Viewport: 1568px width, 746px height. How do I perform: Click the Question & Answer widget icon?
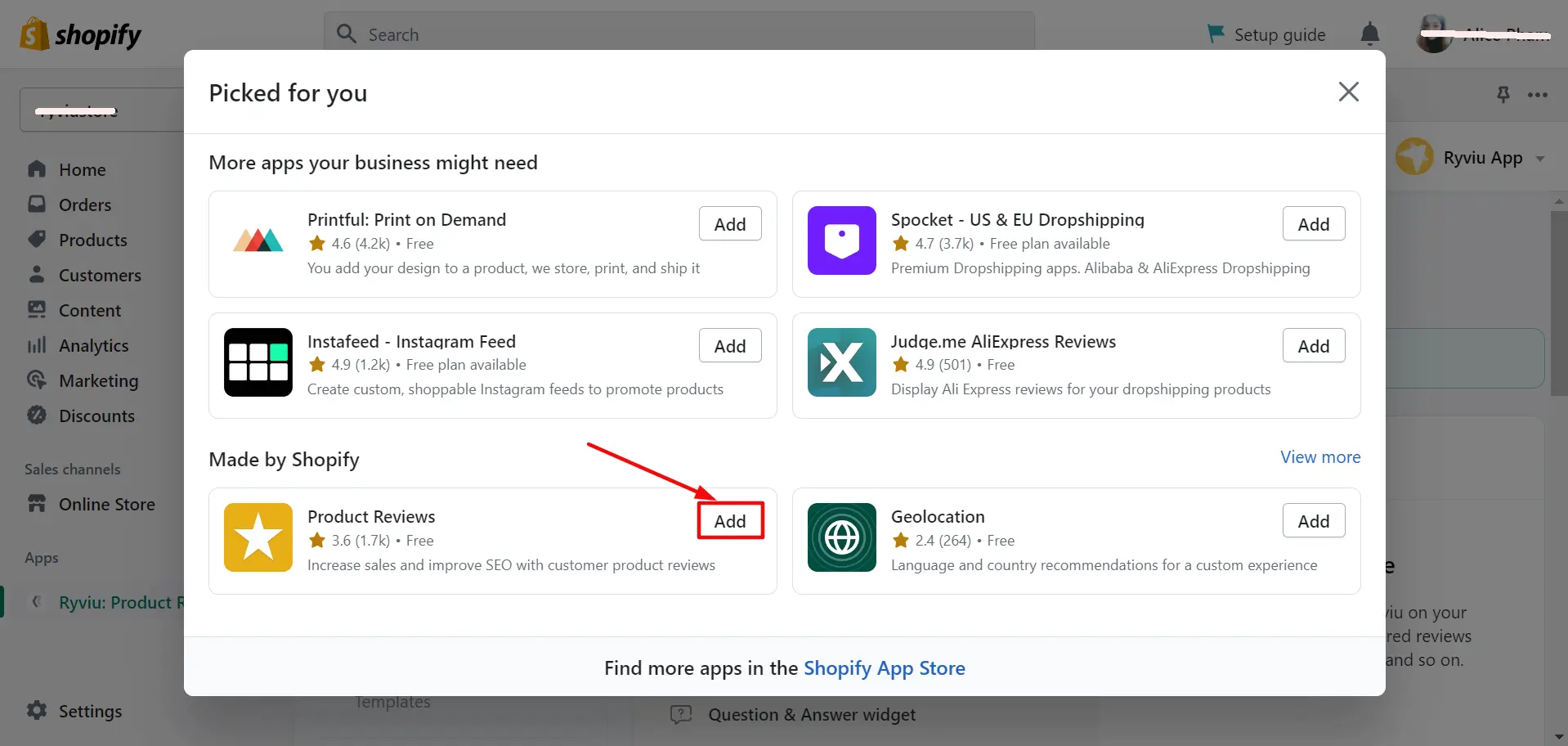[681, 714]
